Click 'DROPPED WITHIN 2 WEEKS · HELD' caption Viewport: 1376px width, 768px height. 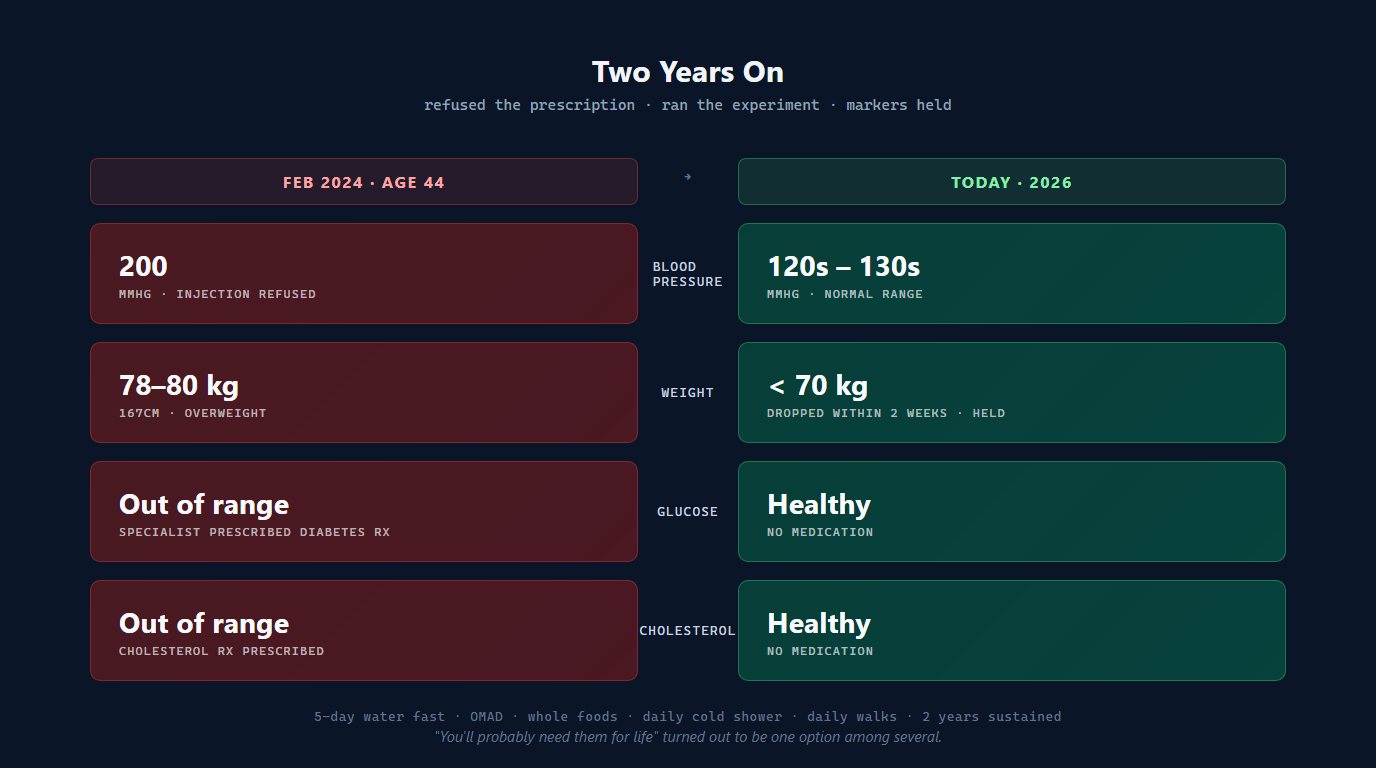click(x=886, y=413)
